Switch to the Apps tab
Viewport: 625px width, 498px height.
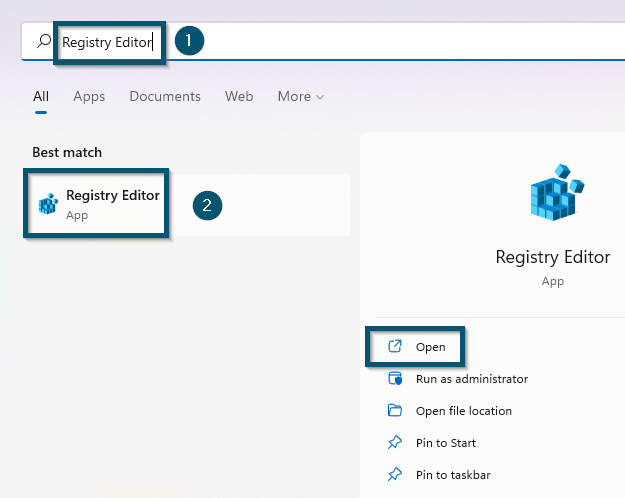click(x=89, y=96)
